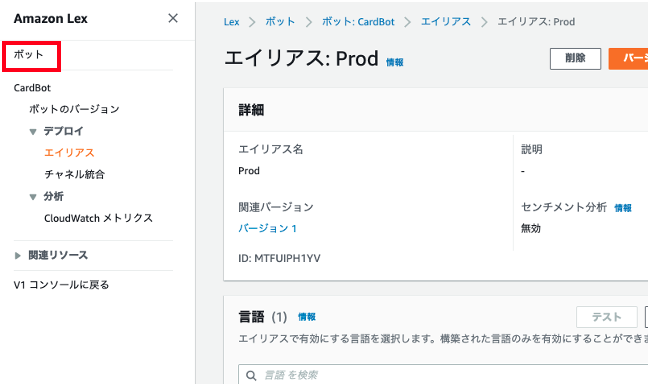The height and width of the screenshot is (384, 650).
Task: Select エイリアス in the sidebar
Action: [69, 153]
